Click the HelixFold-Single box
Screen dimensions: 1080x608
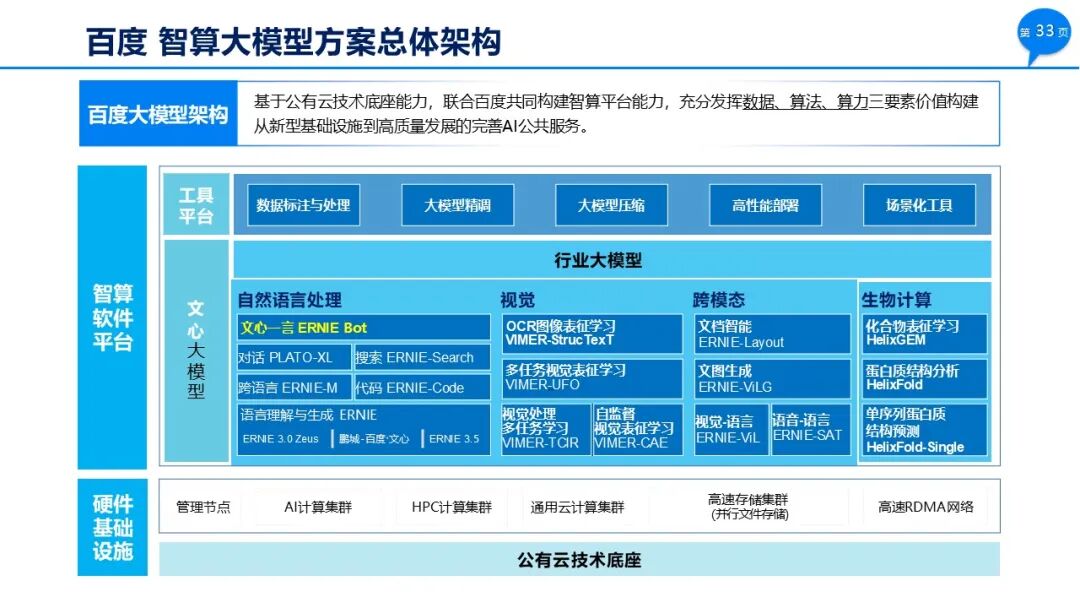(924, 429)
